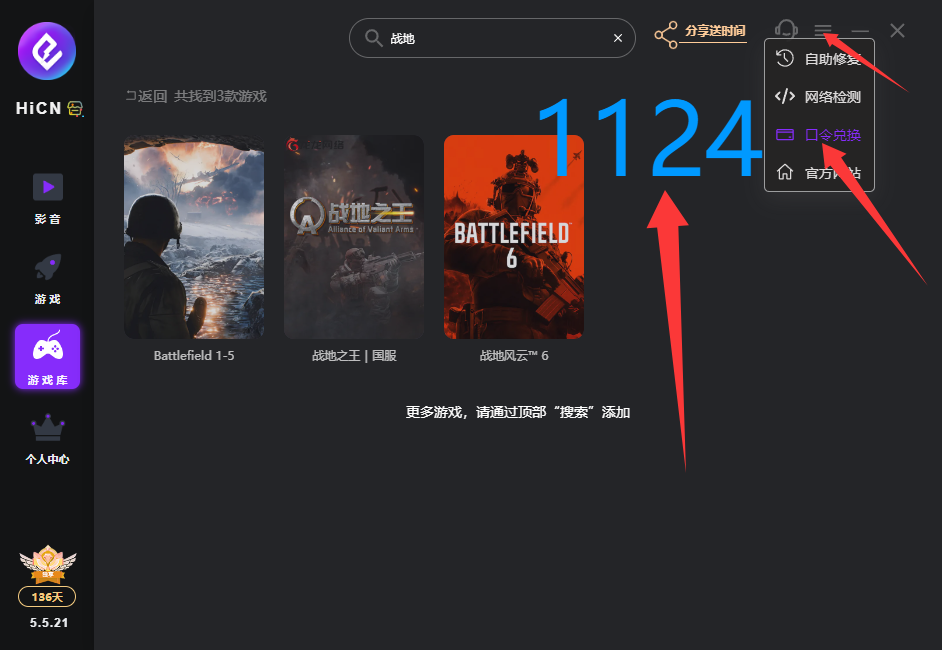This screenshot has height=650, width=942.
Task: Toggle the hamburger menu at top
Action: click(x=823, y=32)
